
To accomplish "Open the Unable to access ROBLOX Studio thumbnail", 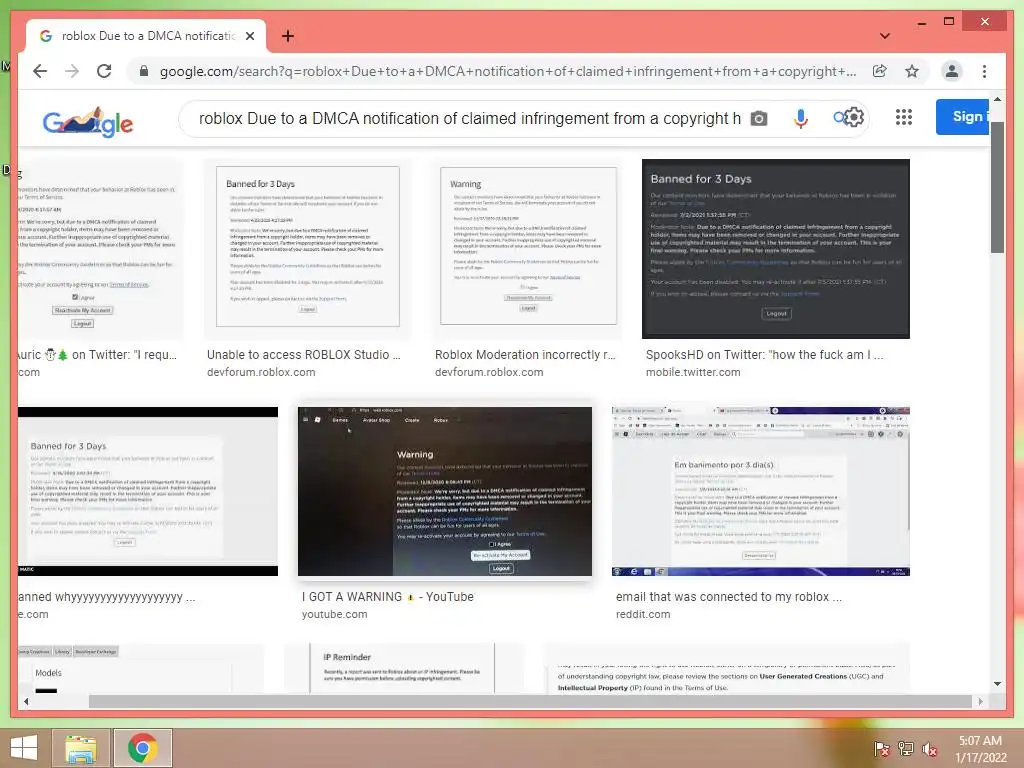I will pyautogui.click(x=308, y=249).
